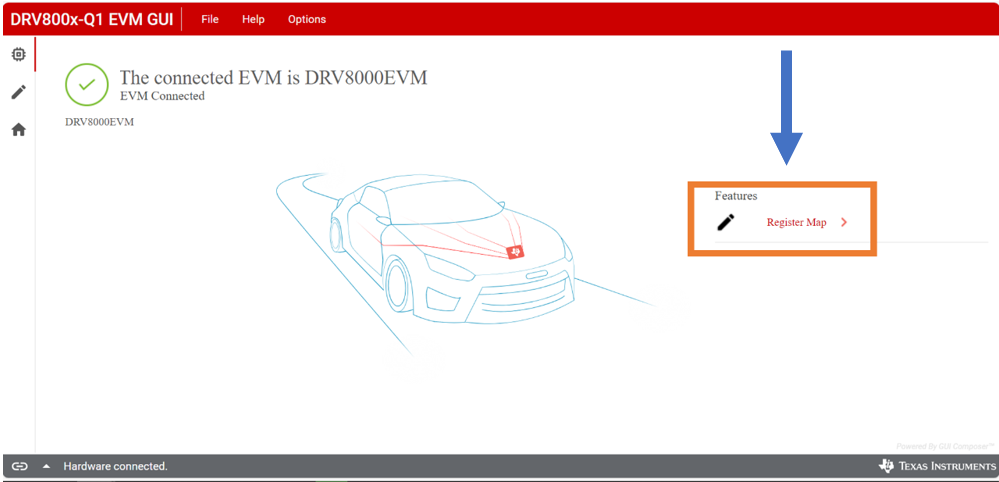Select the pencil Register Map sidebar icon
999x482 pixels.
click(18, 92)
